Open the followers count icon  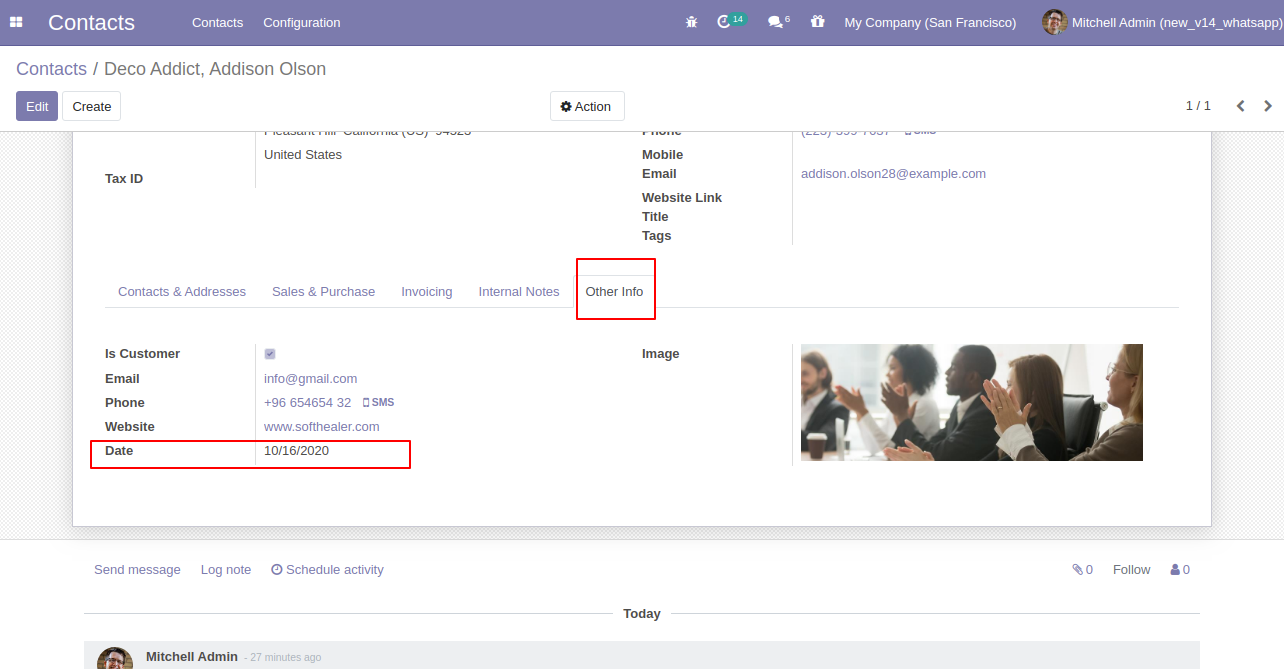(x=1180, y=570)
